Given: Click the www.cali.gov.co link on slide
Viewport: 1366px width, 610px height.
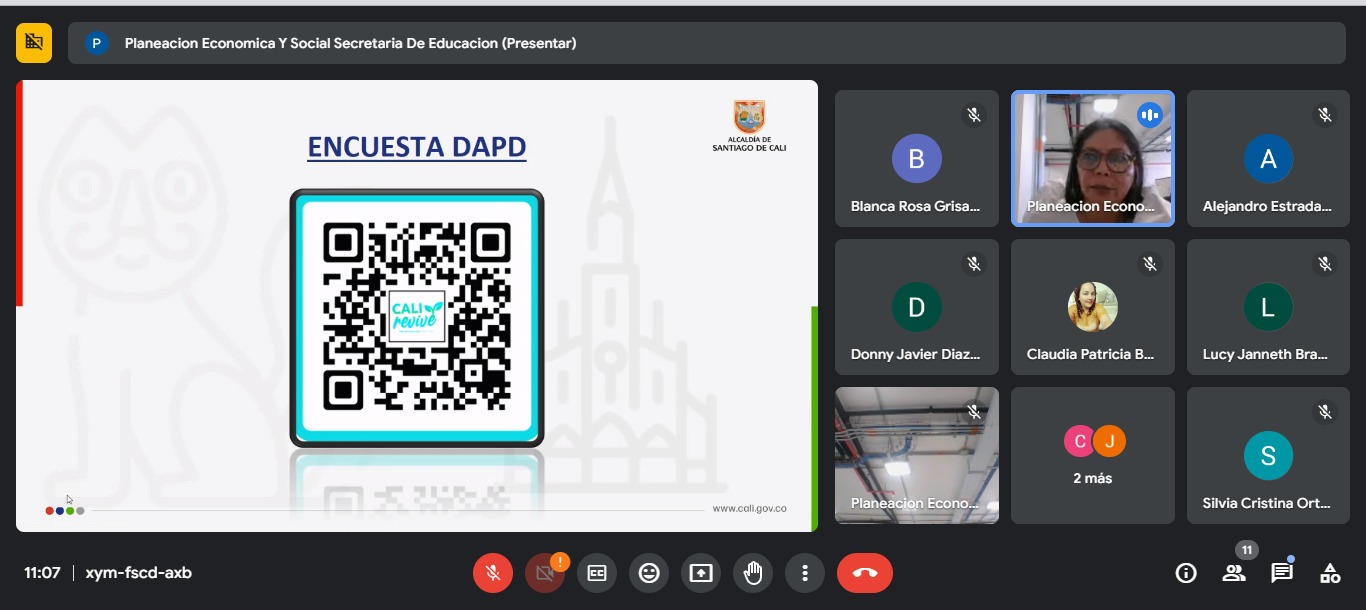Looking at the screenshot, I should point(749,509).
